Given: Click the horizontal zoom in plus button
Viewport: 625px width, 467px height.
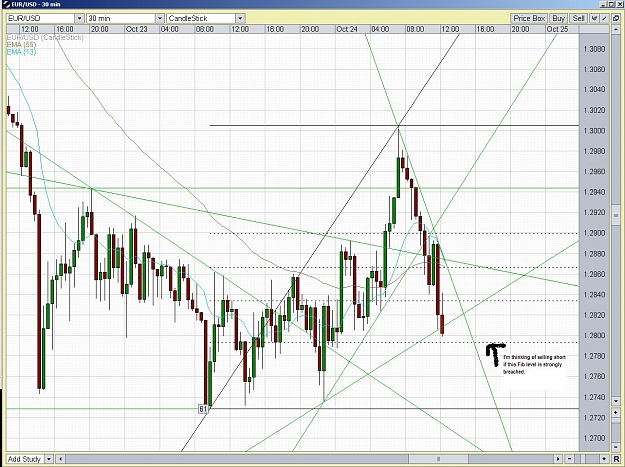Looking at the screenshot, I should 604,459.
